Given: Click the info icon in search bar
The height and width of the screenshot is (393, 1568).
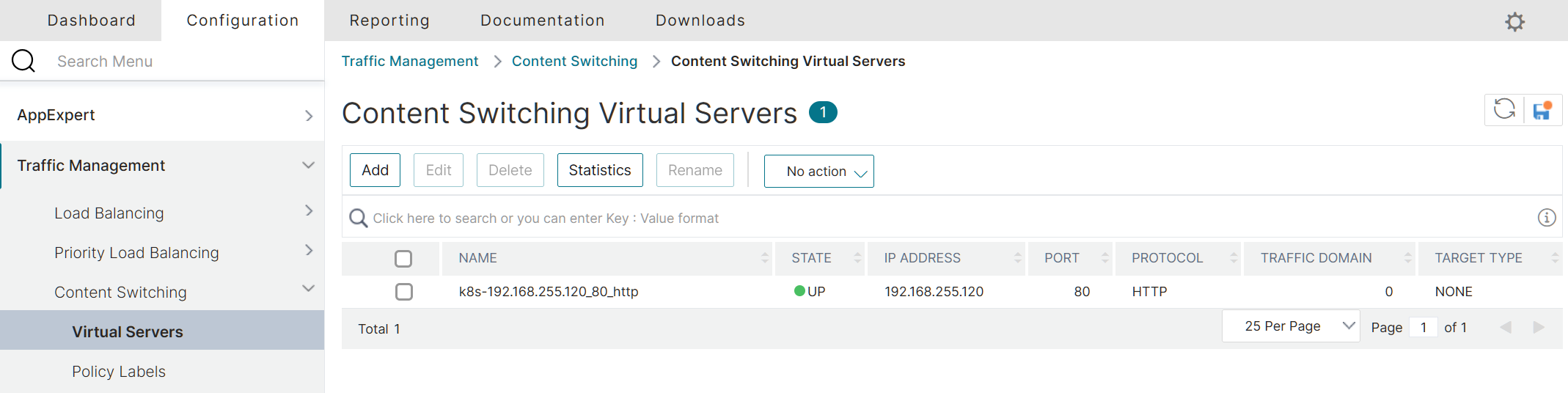Looking at the screenshot, I should coord(1546,218).
